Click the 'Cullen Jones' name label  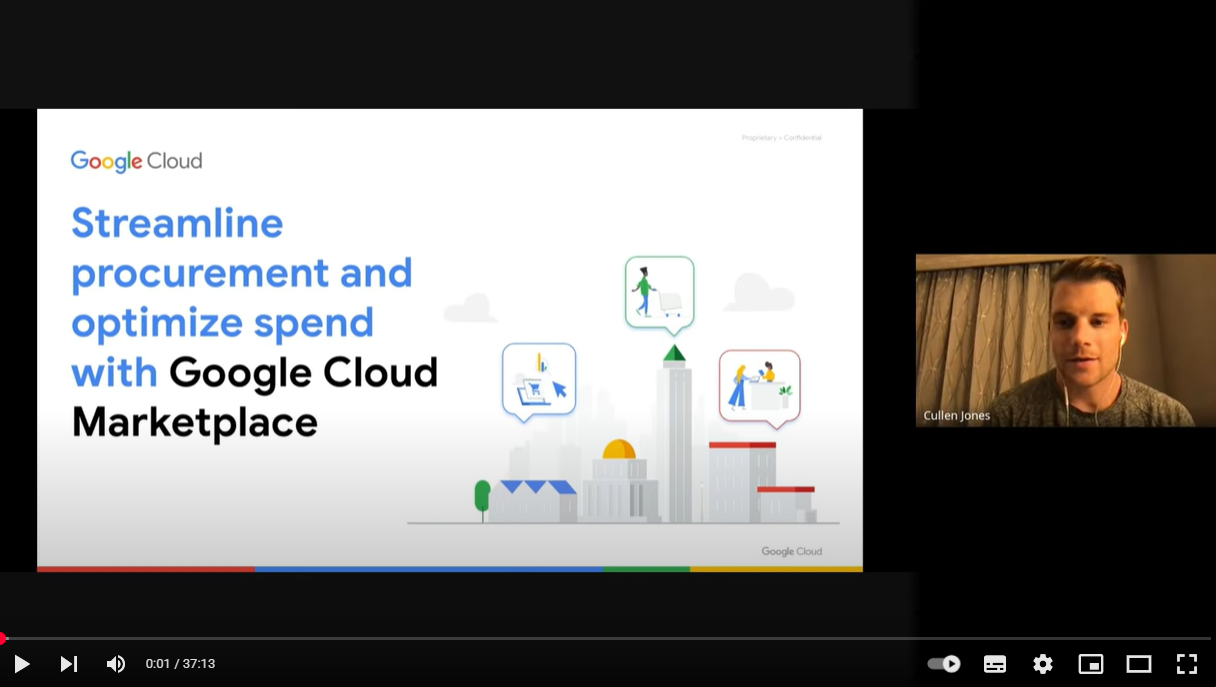(957, 416)
